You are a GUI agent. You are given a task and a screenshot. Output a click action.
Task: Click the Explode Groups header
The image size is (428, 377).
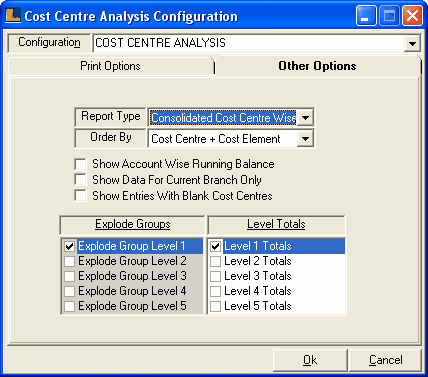pyautogui.click(x=132, y=224)
